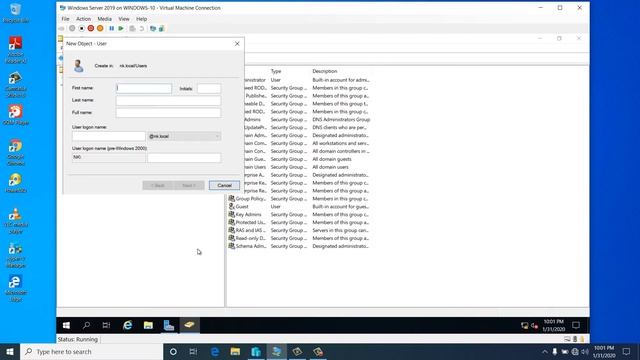Screen dimensions: 640x360
Task: Focus the First name field
Action: coord(144,88)
